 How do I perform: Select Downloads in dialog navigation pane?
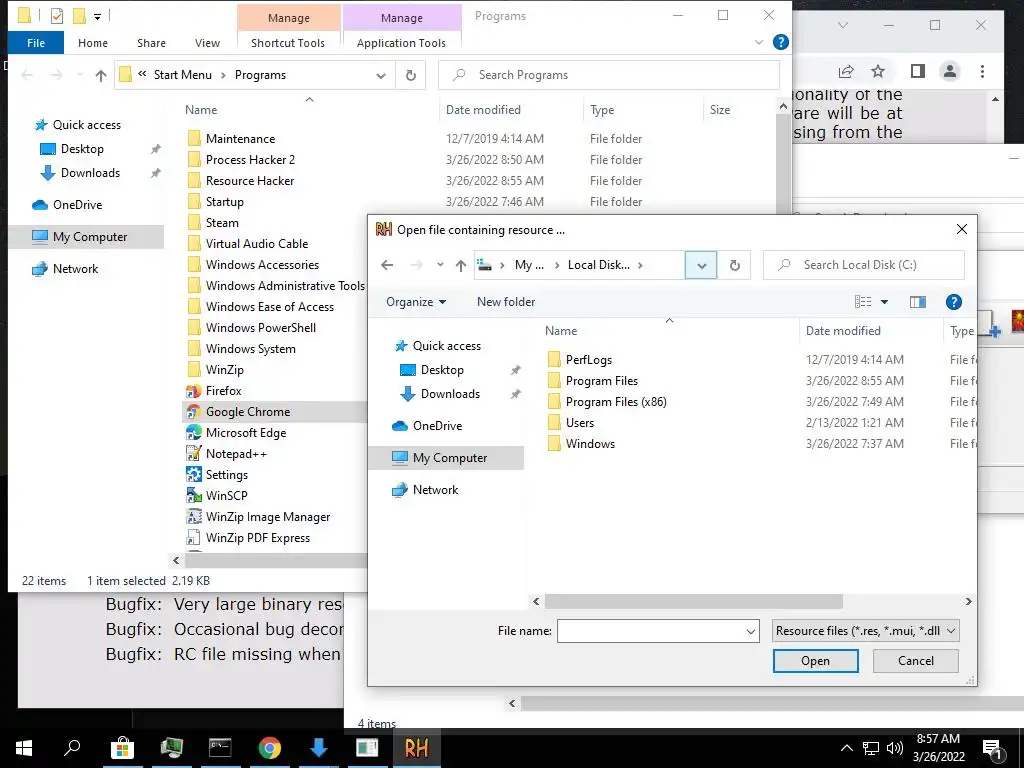450,394
